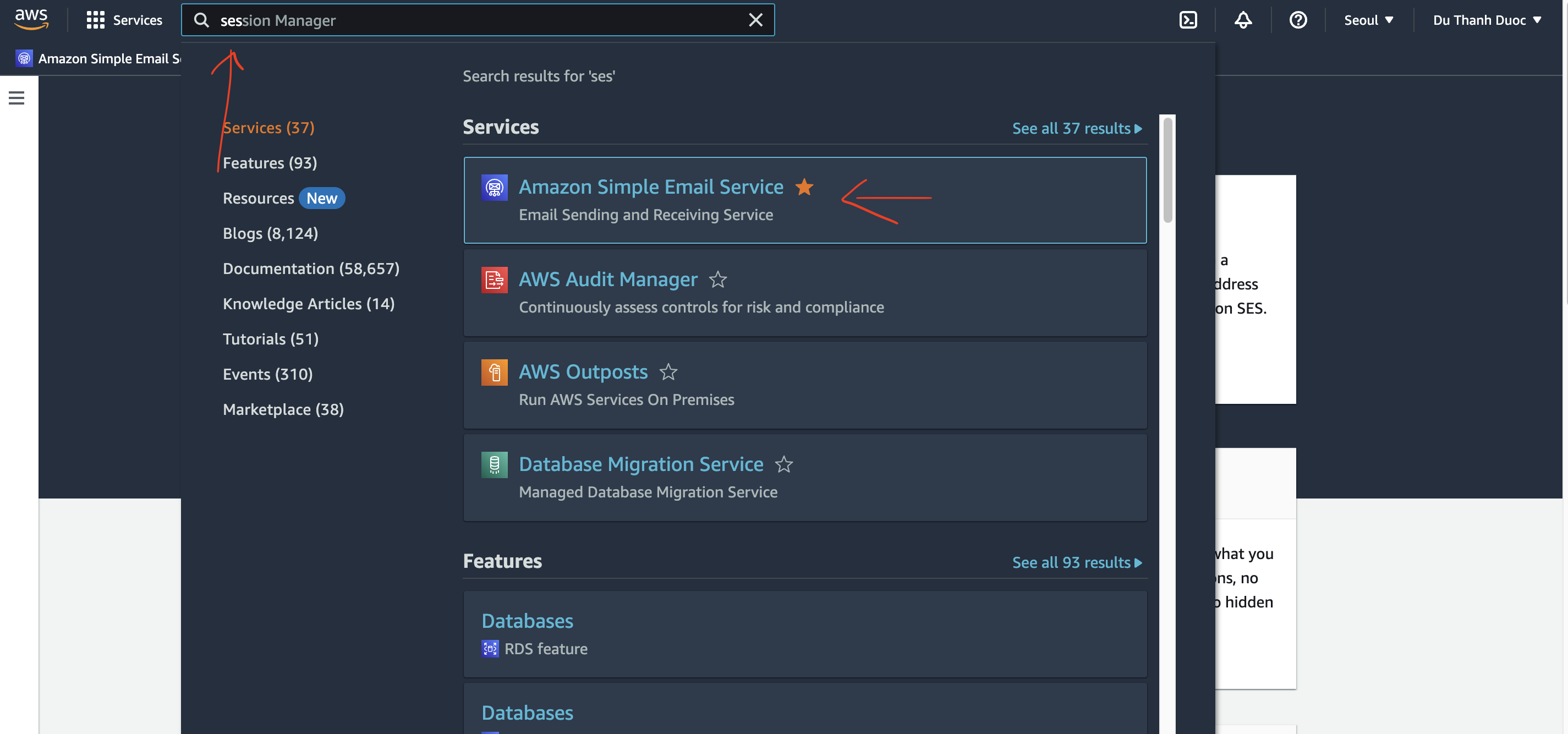
Task: Filter results by Features (93)
Action: [x=270, y=163]
